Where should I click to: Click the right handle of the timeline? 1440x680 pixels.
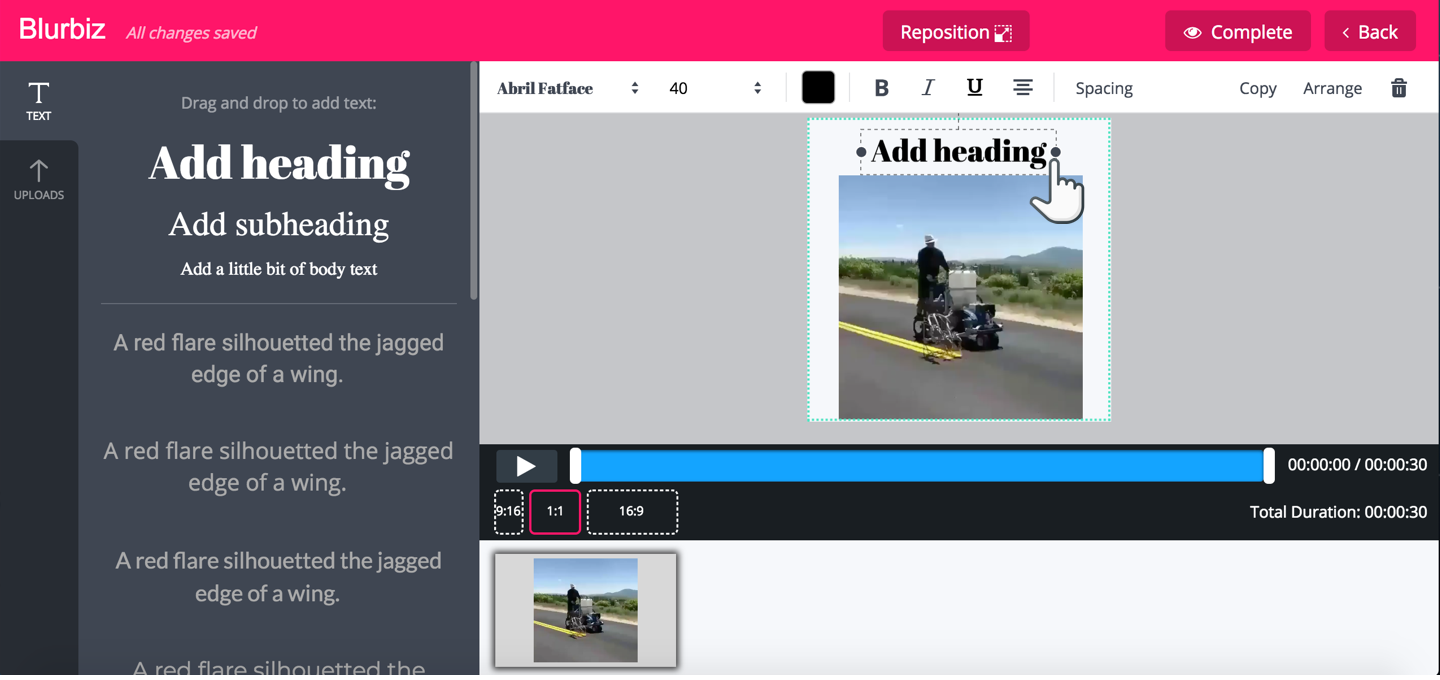coord(1269,466)
